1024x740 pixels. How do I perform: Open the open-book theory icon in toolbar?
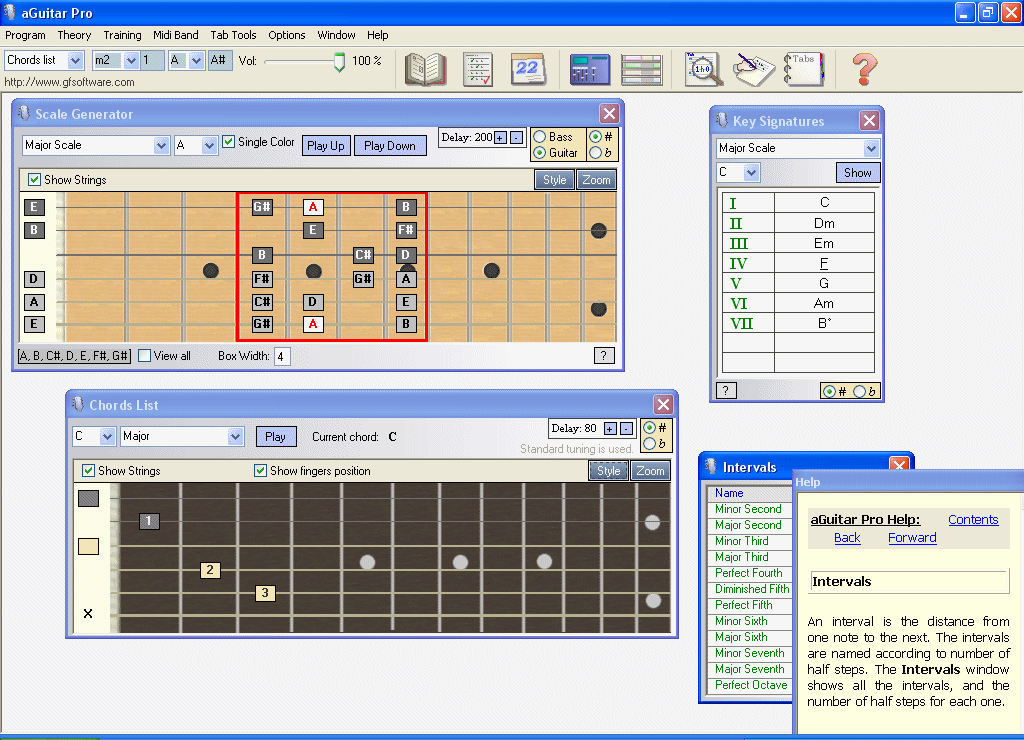coord(425,69)
